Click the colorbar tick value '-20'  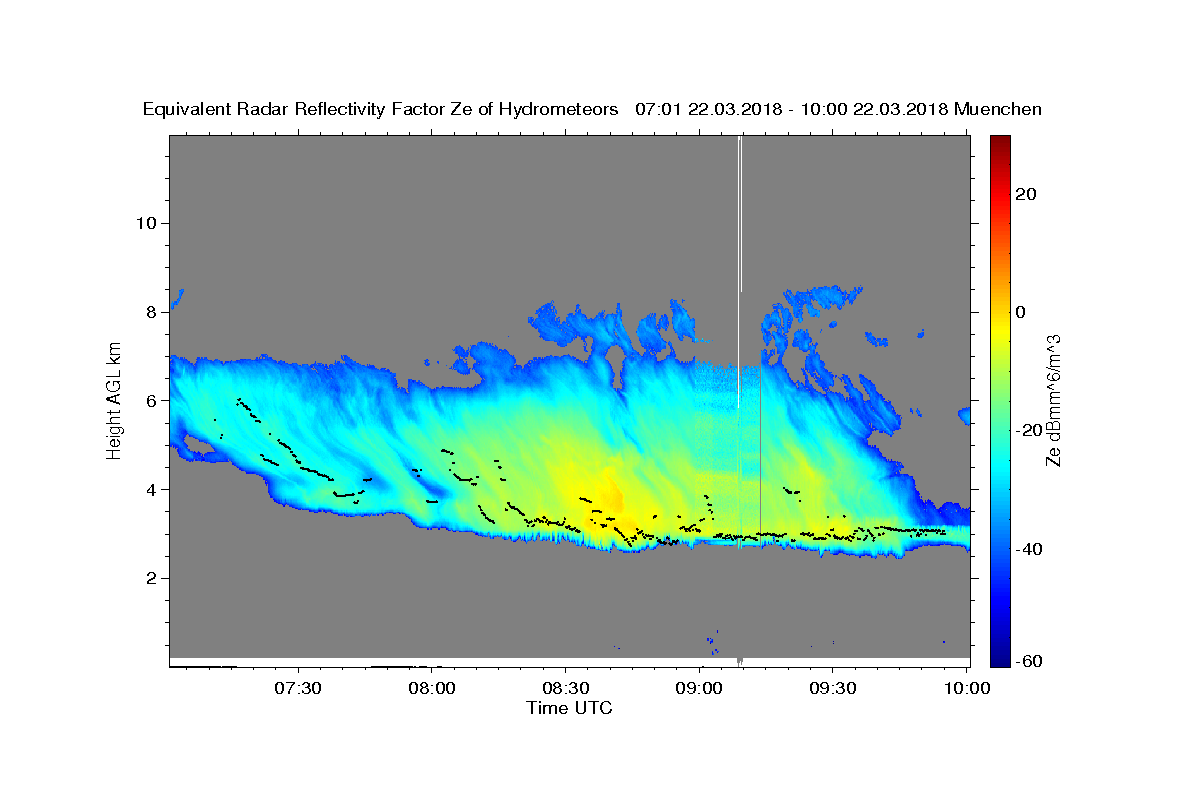tap(1030, 430)
